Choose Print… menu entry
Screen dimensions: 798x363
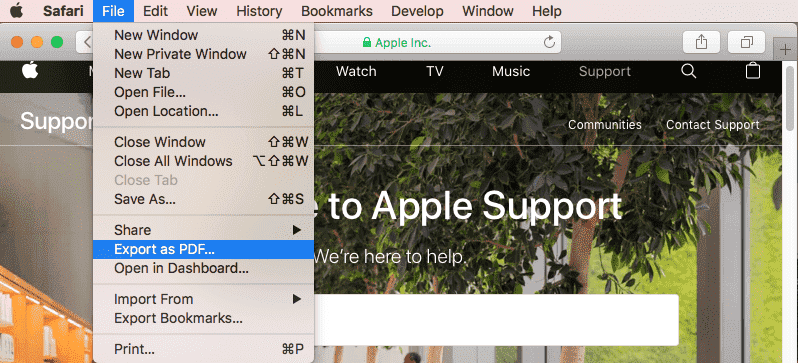(x=203, y=349)
